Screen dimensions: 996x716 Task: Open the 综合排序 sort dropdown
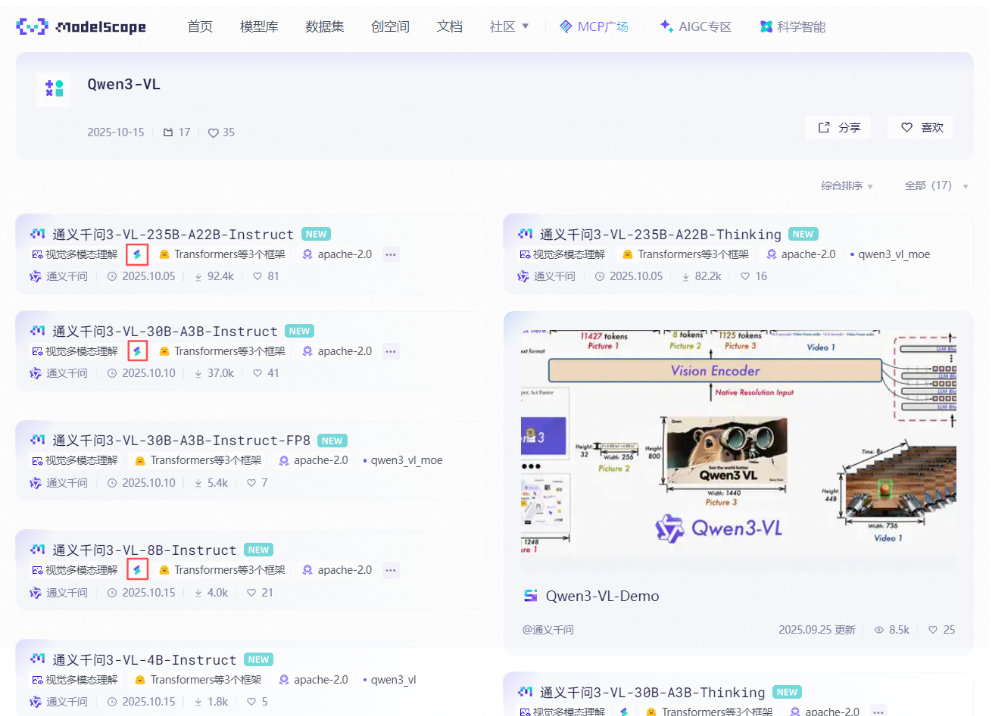point(847,186)
